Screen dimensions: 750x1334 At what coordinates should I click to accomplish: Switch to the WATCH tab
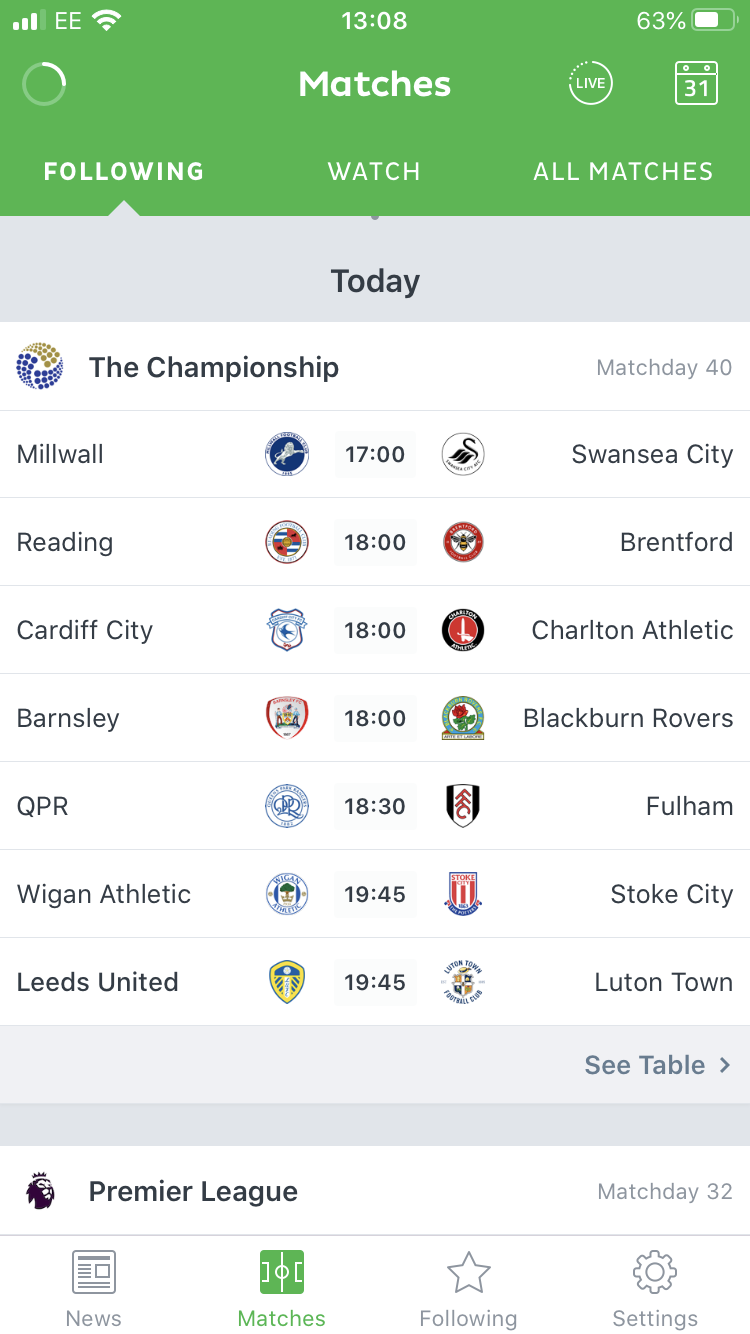pos(374,171)
